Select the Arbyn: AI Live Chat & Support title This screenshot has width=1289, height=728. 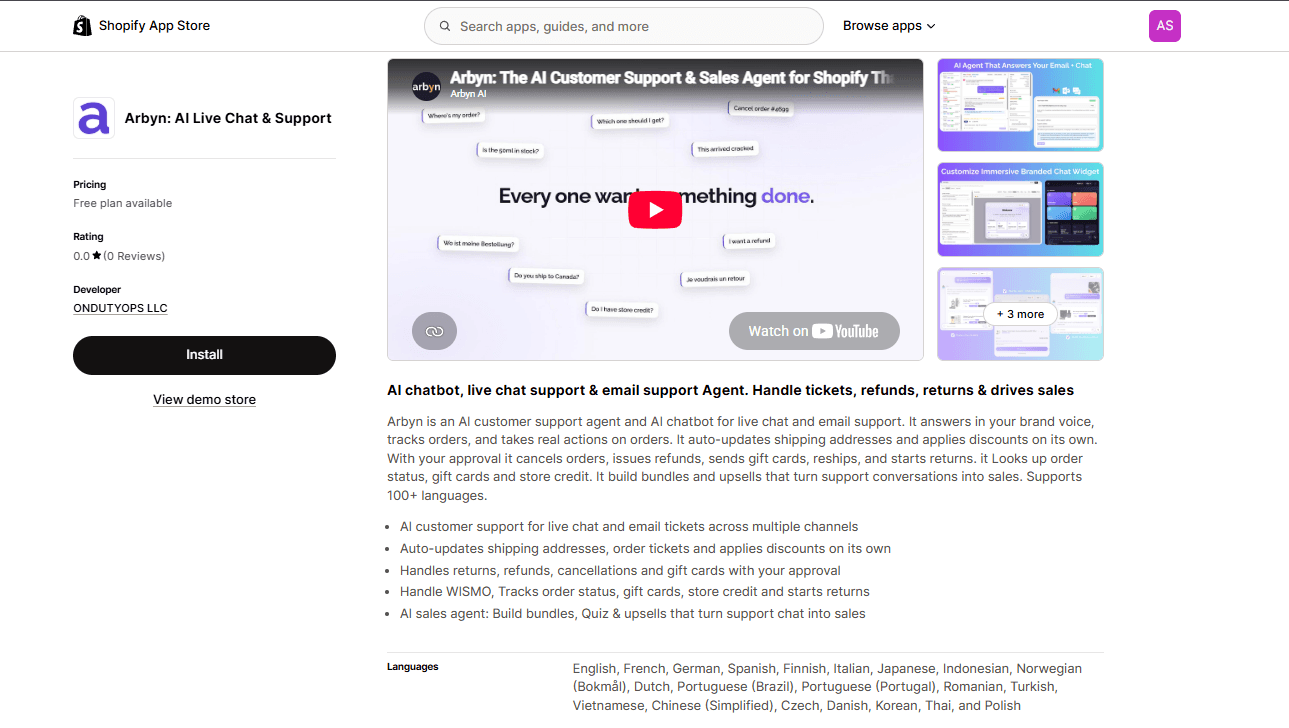tap(228, 118)
